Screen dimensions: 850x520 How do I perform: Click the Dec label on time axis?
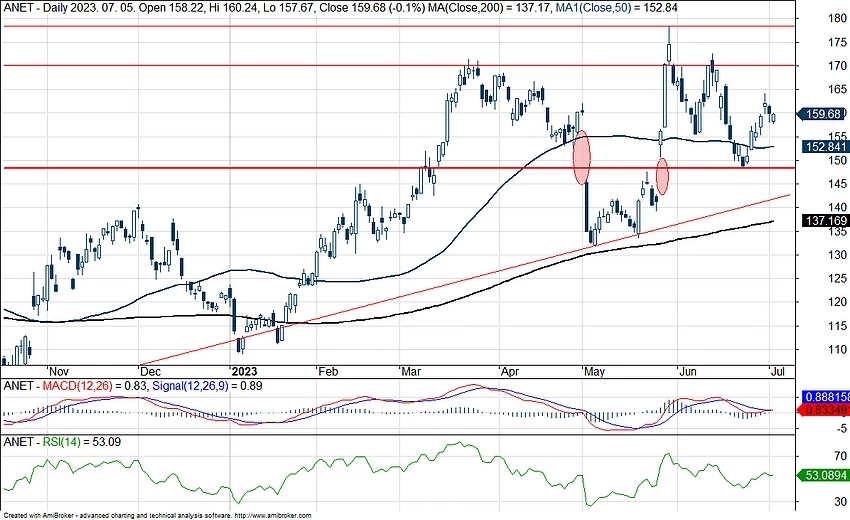click(x=150, y=371)
